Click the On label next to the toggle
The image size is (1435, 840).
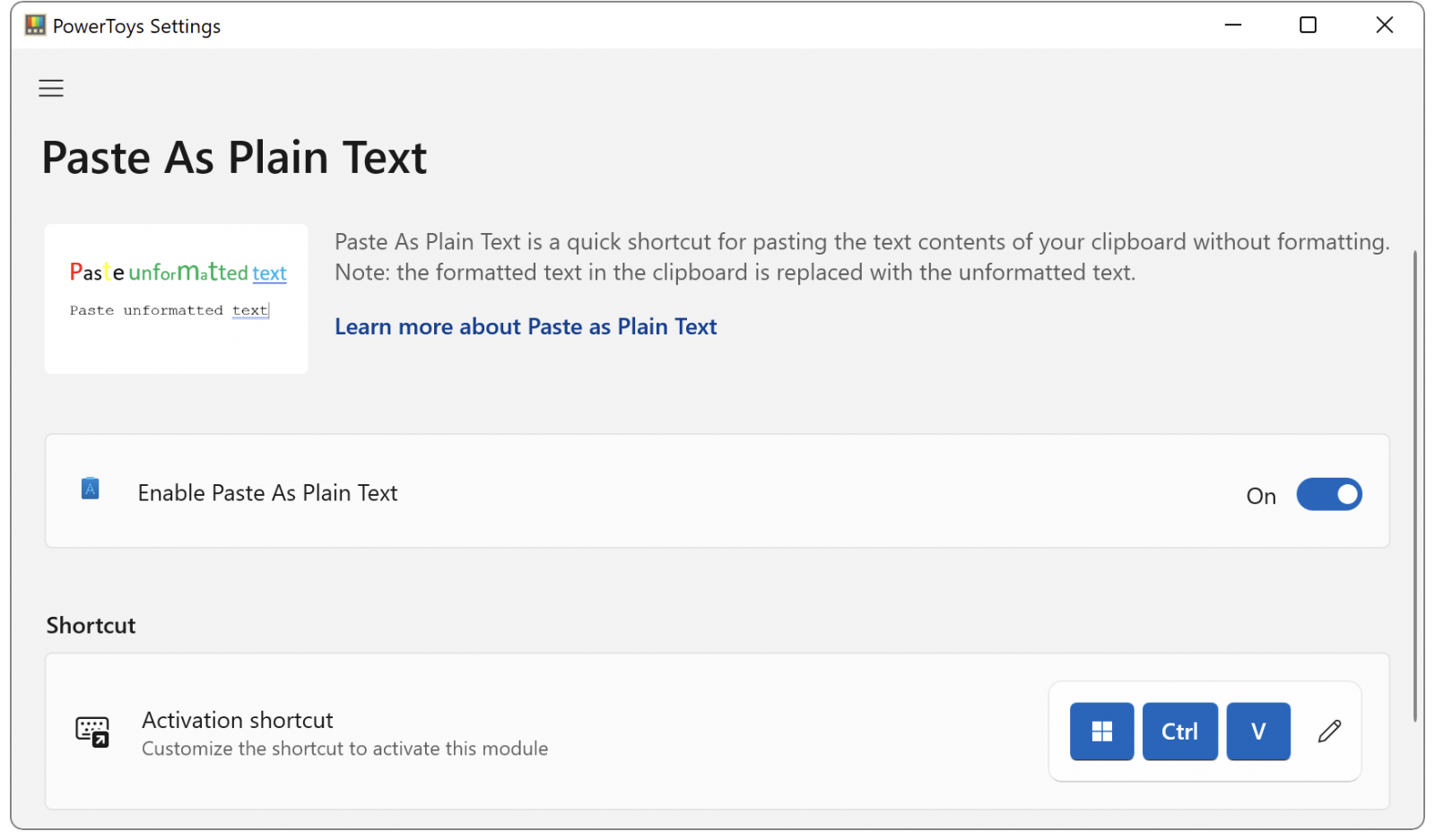1261,495
